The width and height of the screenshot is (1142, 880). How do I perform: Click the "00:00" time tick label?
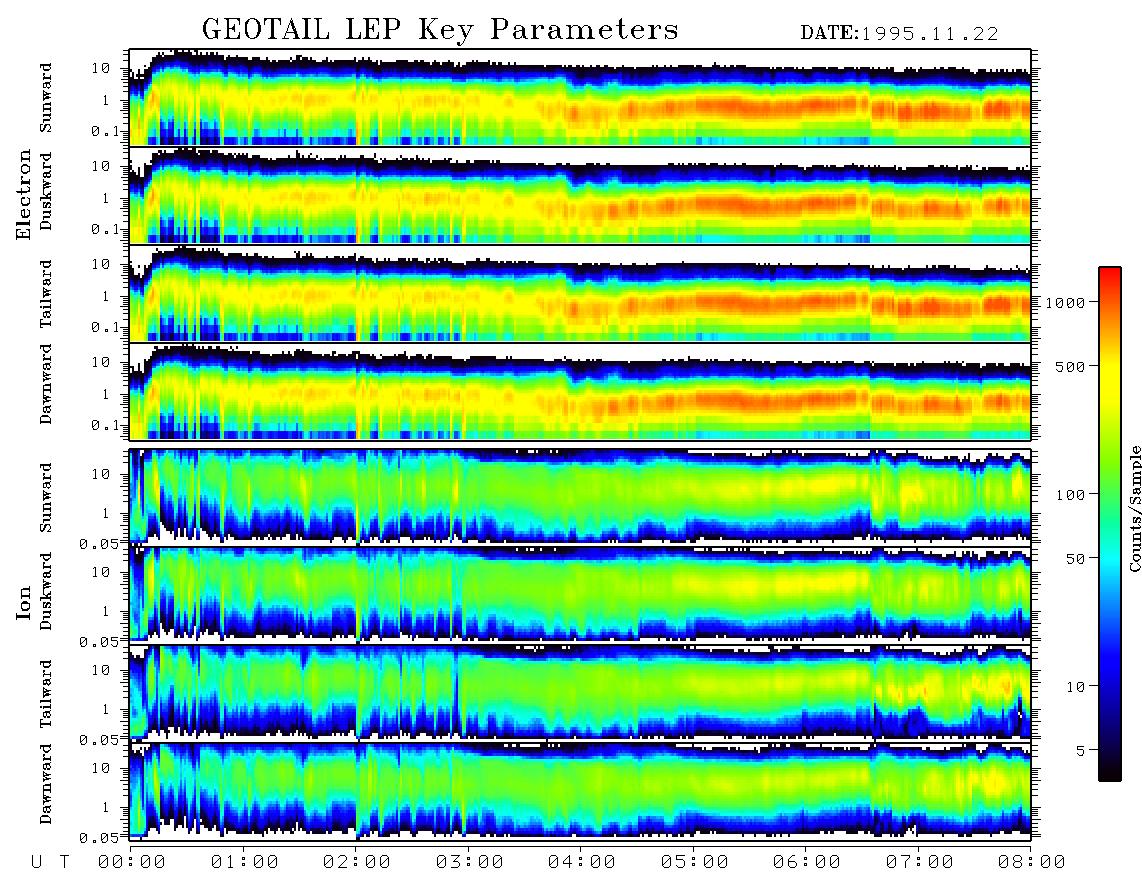(x=132, y=862)
